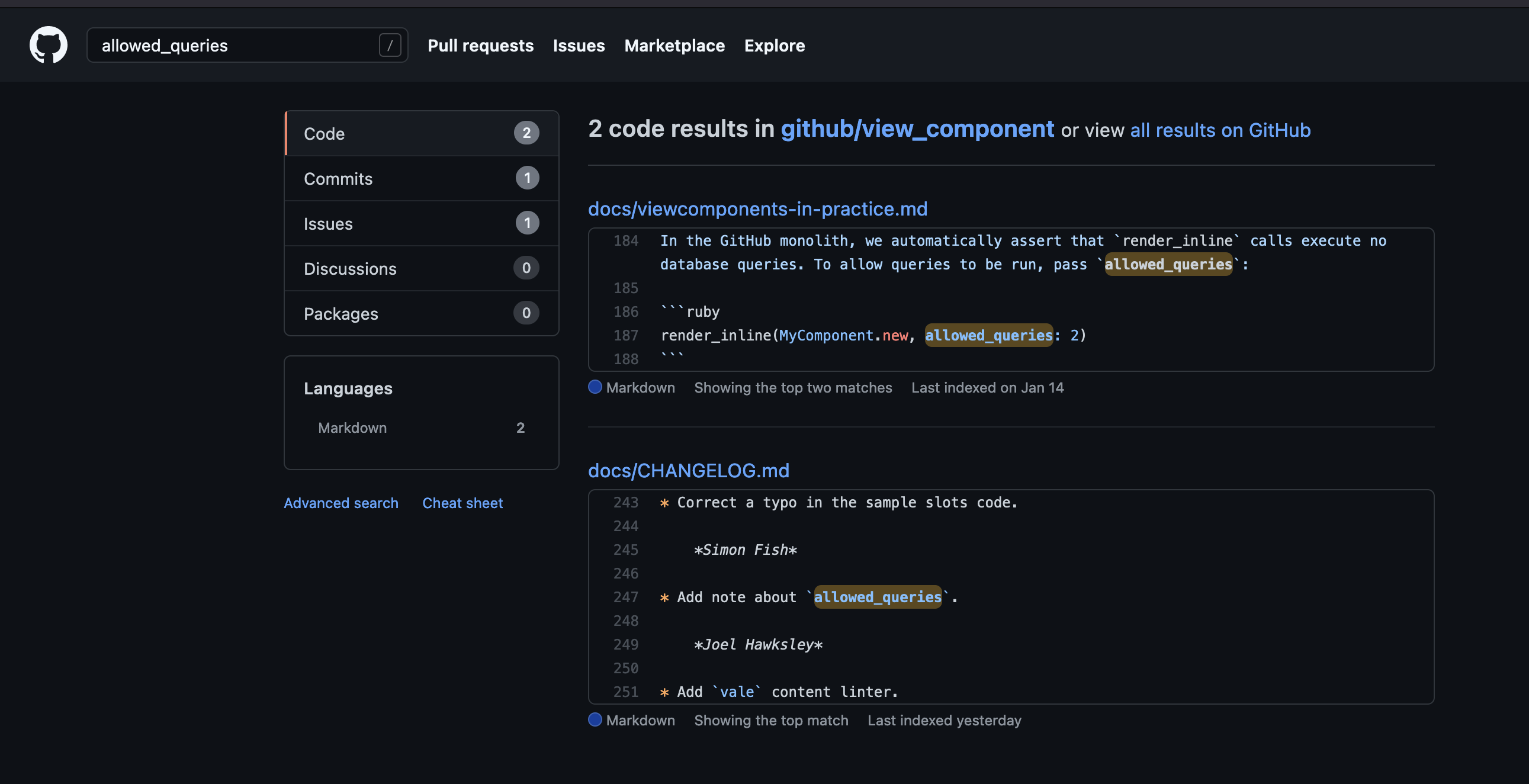Viewport: 1529px width, 784px height.
Task: Click the Issues count badge showing 1
Action: [527, 223]
